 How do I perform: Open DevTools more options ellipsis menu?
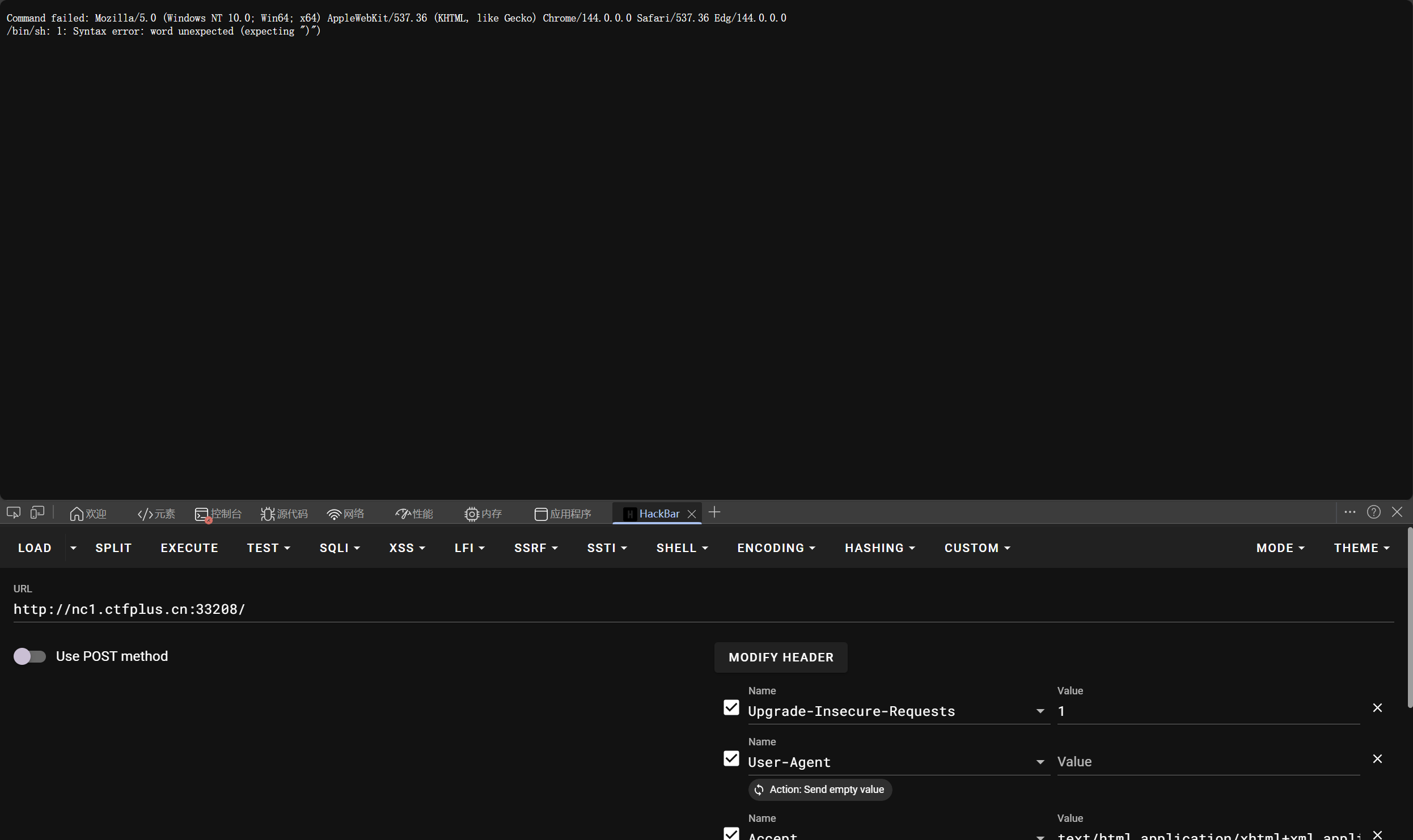click(1350, 512)
